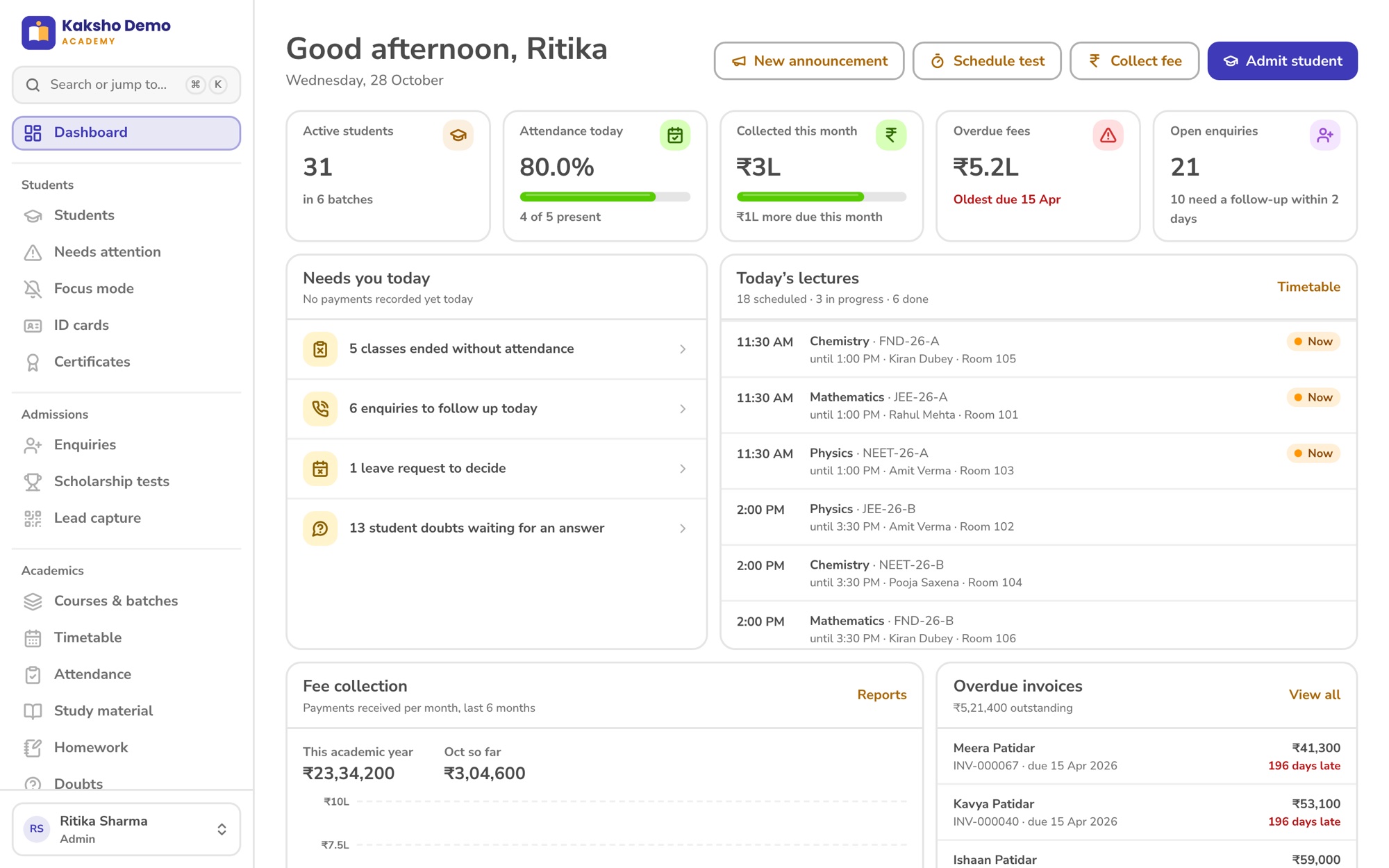Select Chemistry NEET-26-B lecture row
The height and width of the screenshot is (868, 1389).
[1038, 574]
